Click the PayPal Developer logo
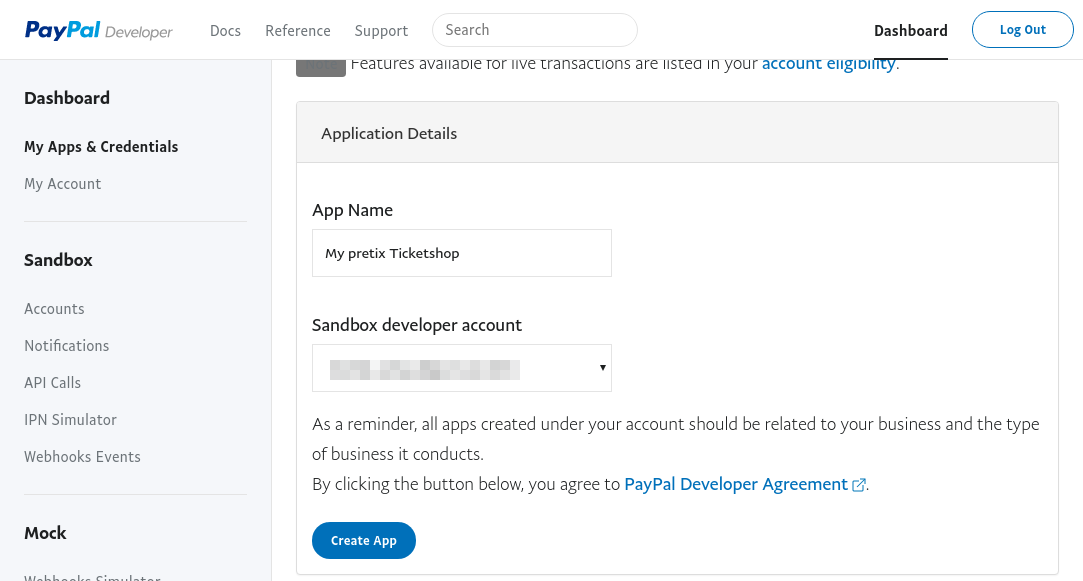Viewport: 1083px width, 581px height. (99, 31)
